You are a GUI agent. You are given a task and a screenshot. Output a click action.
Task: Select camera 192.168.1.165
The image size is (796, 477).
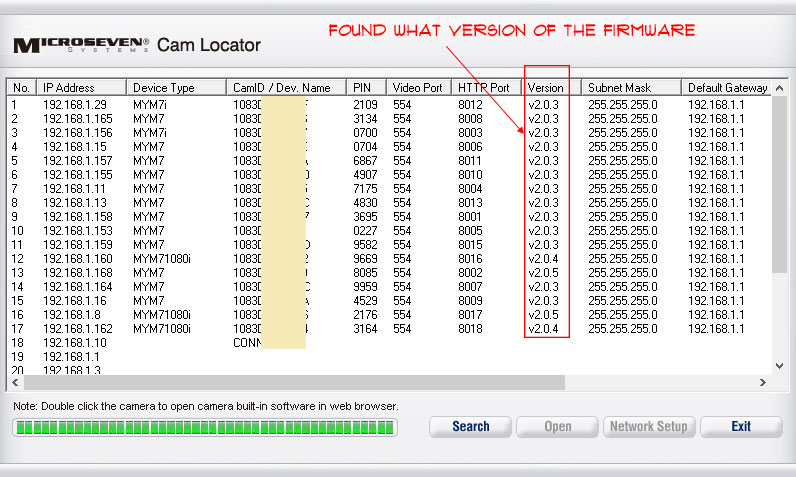[389, 119]
